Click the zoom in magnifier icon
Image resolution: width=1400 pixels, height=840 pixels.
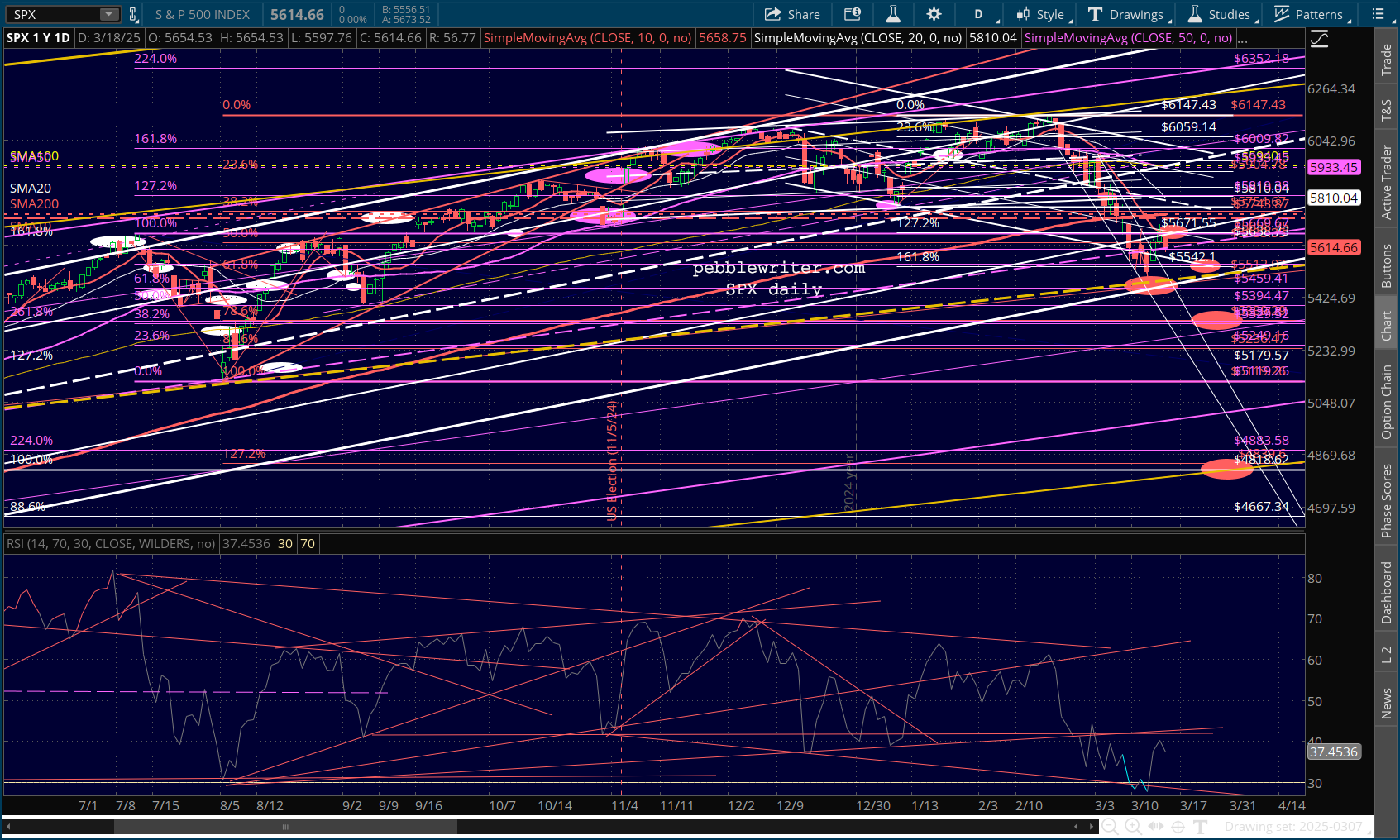(x=1133, y=826)
